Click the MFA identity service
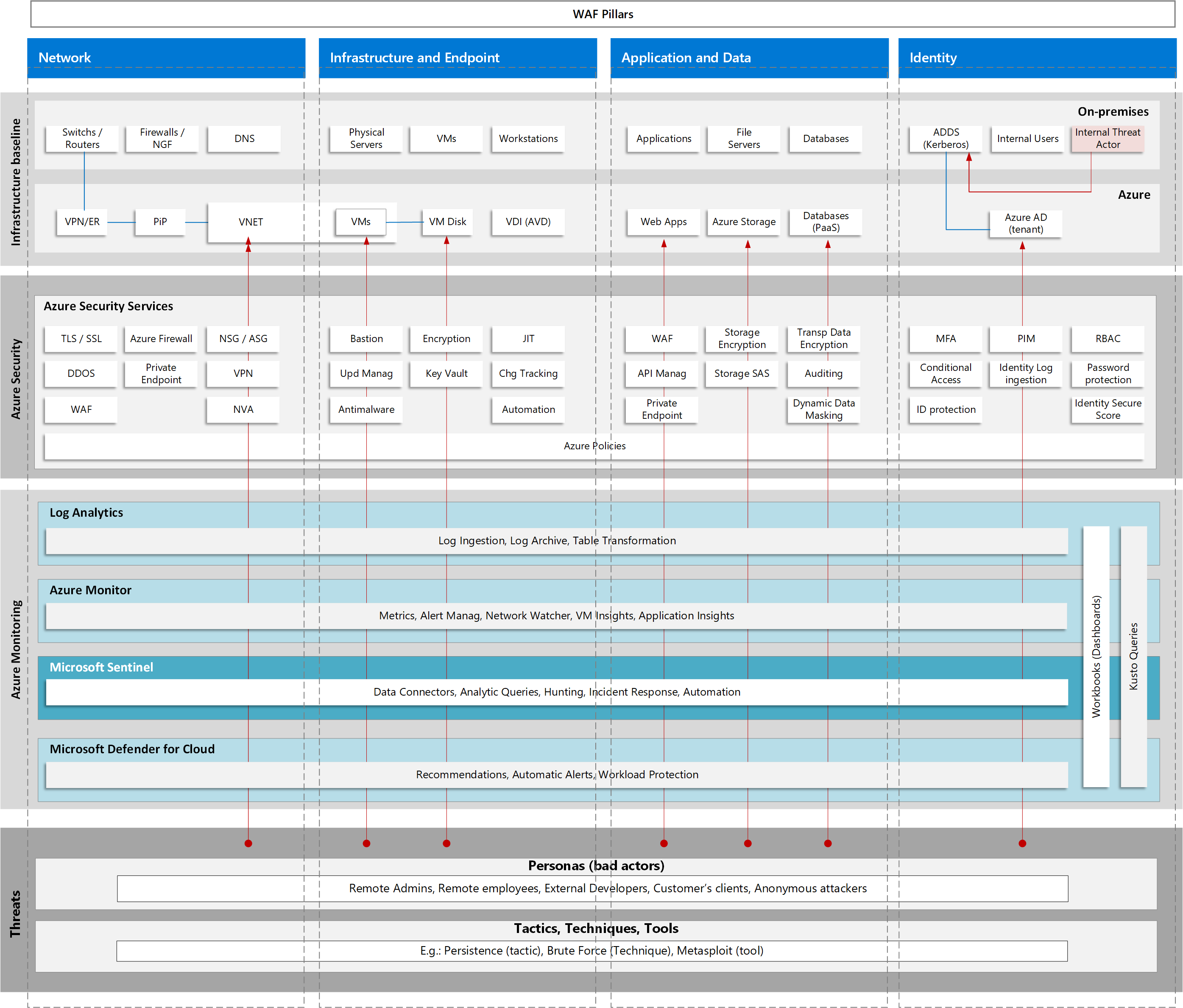The width and height of the screenshot is (1183, 1008). pyautogui.click(x=945, y=339)
